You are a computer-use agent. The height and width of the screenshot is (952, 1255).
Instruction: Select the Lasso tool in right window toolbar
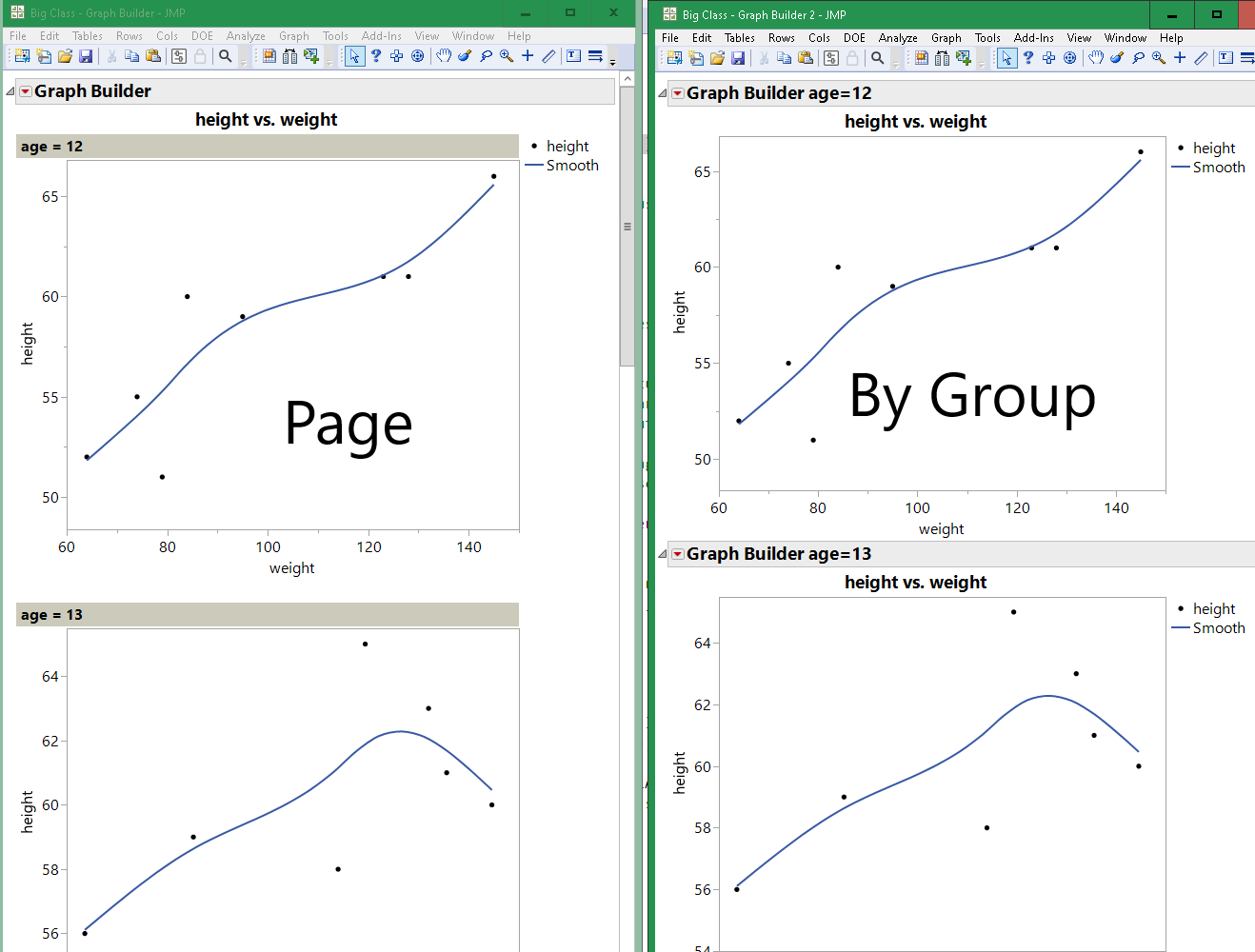[x=1139, y=57]
